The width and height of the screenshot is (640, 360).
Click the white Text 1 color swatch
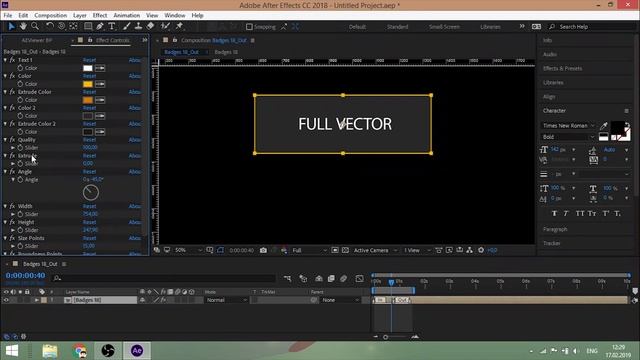[x=88, y=68]
